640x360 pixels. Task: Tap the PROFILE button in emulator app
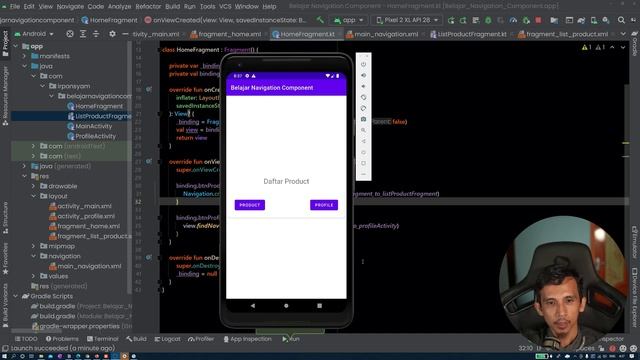pyautogui.click(x=324, y=205)
